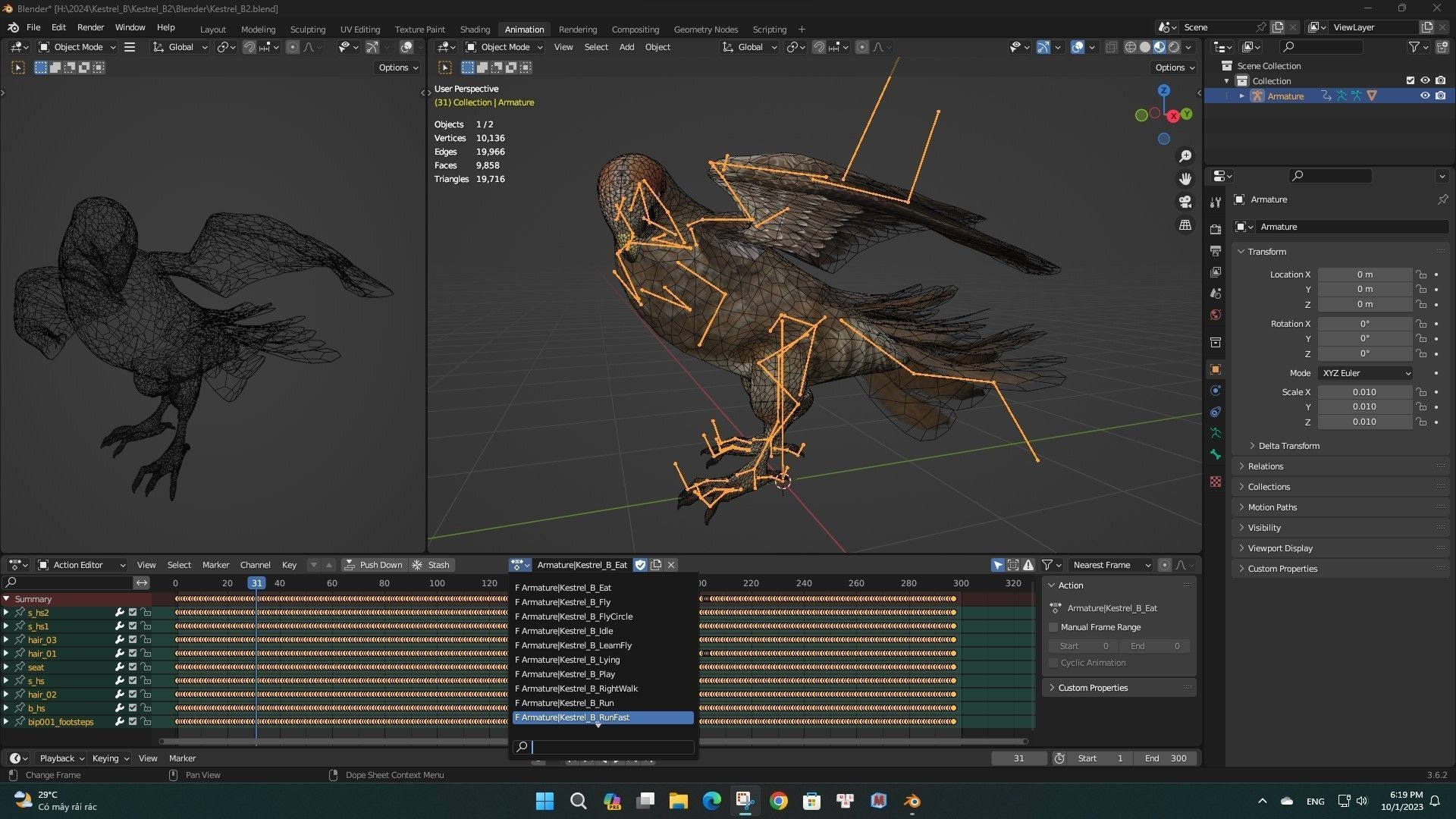The width and height of the screenshot is (1456, 819).
Task: Expand the Motion Paths panel
Action: click(x=1272, y=507)
